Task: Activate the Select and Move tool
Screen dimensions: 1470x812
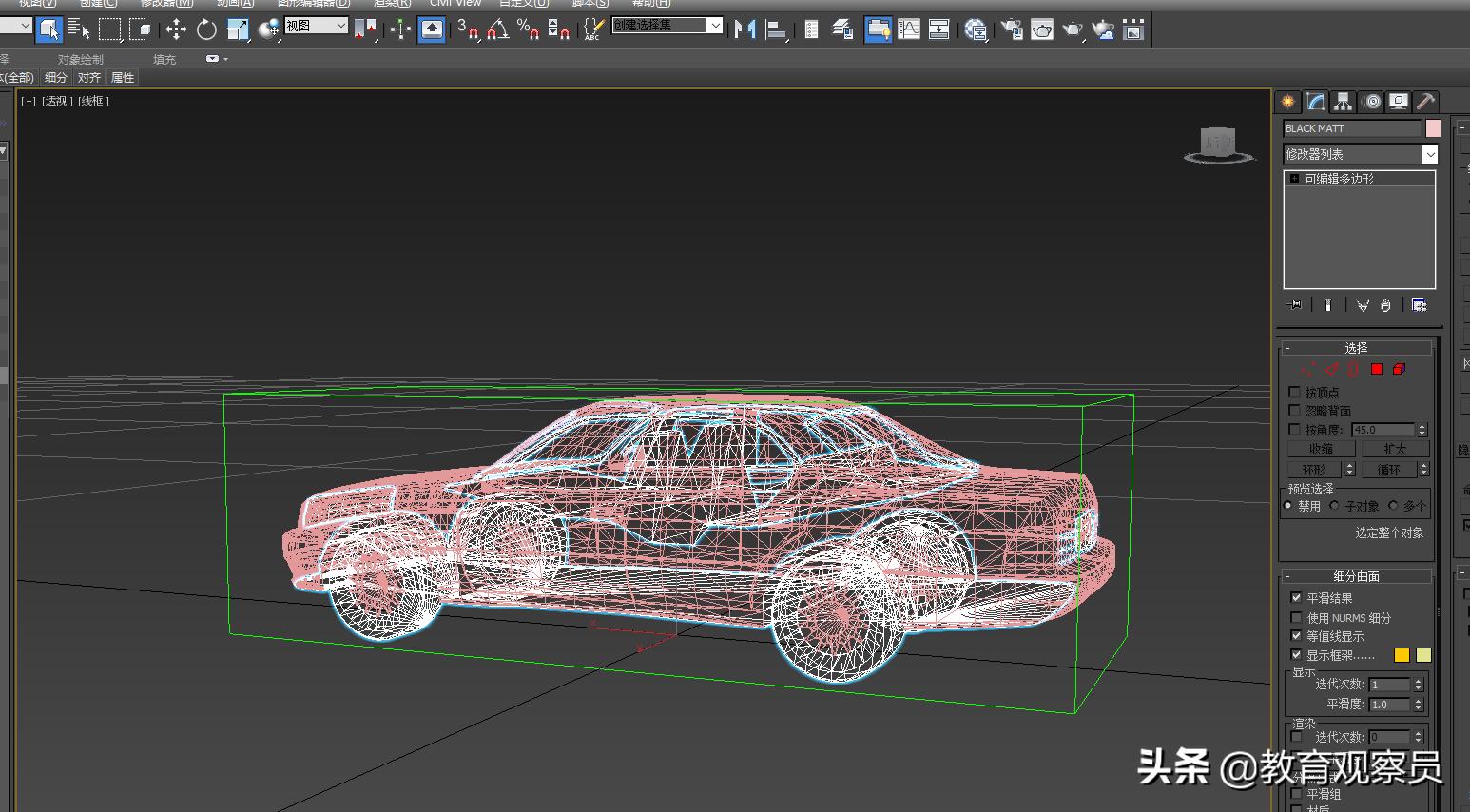Action: click(x=176, y=29)
